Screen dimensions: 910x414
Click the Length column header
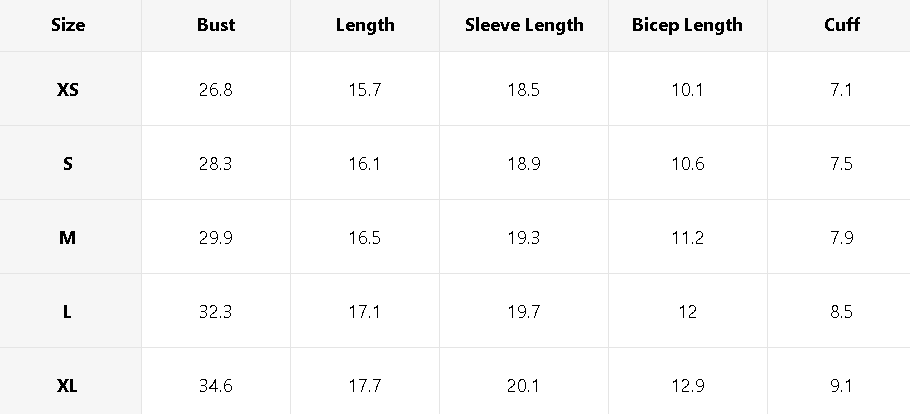(x=365, y=25)
